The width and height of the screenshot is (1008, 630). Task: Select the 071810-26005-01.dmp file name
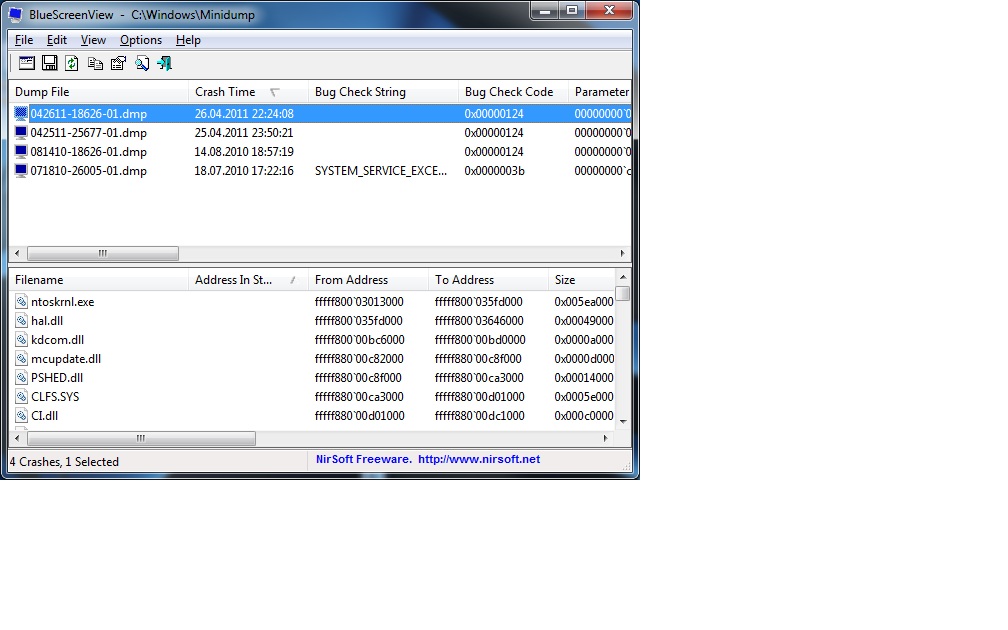point(89,171)
